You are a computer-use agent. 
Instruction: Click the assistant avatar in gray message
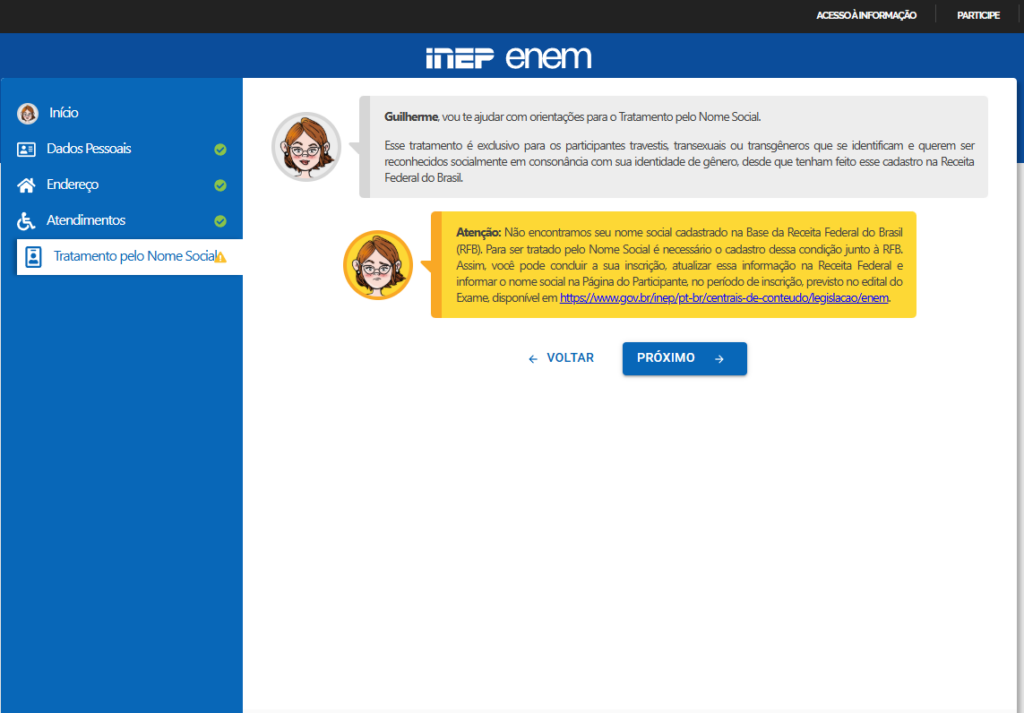tap(306, 147)
